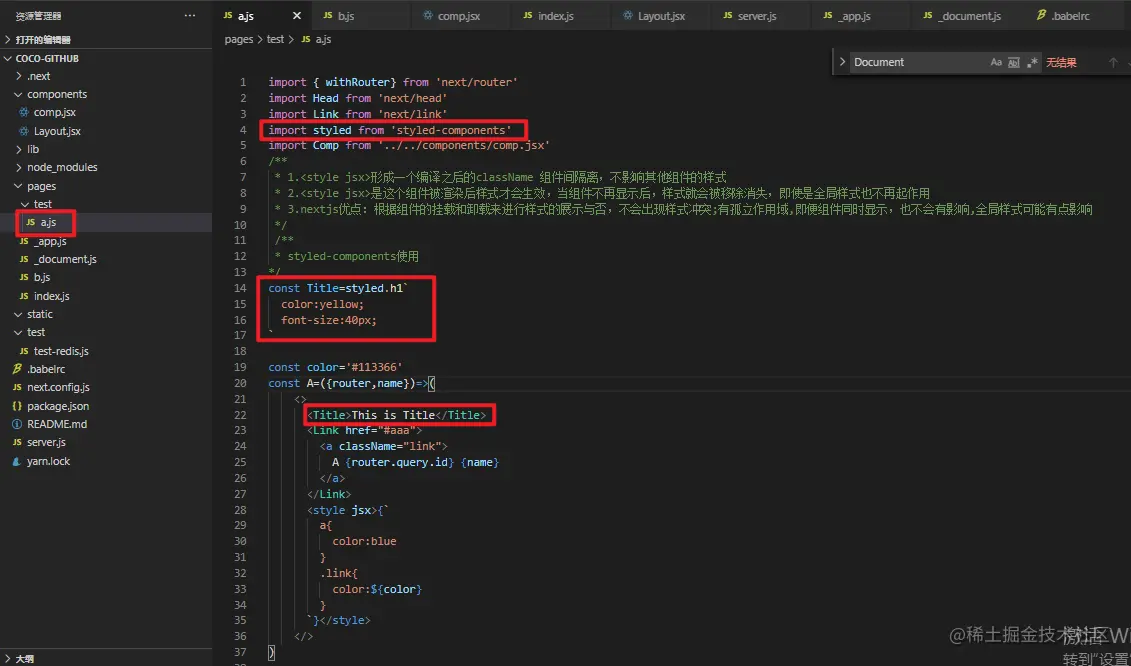Close the a.js editor tab

point(296,16)
